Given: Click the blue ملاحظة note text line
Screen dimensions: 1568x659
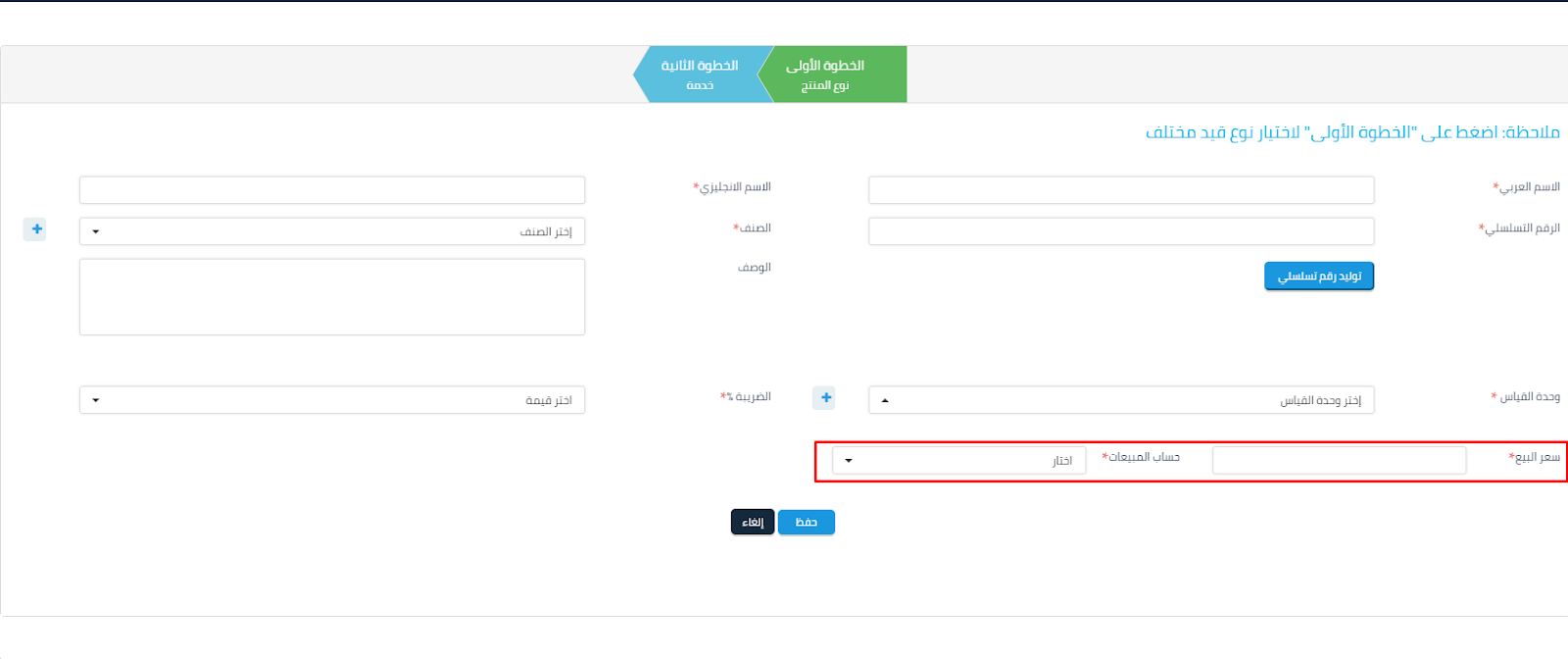Looking at the screenshot, I should click(x=1352, y=132).
